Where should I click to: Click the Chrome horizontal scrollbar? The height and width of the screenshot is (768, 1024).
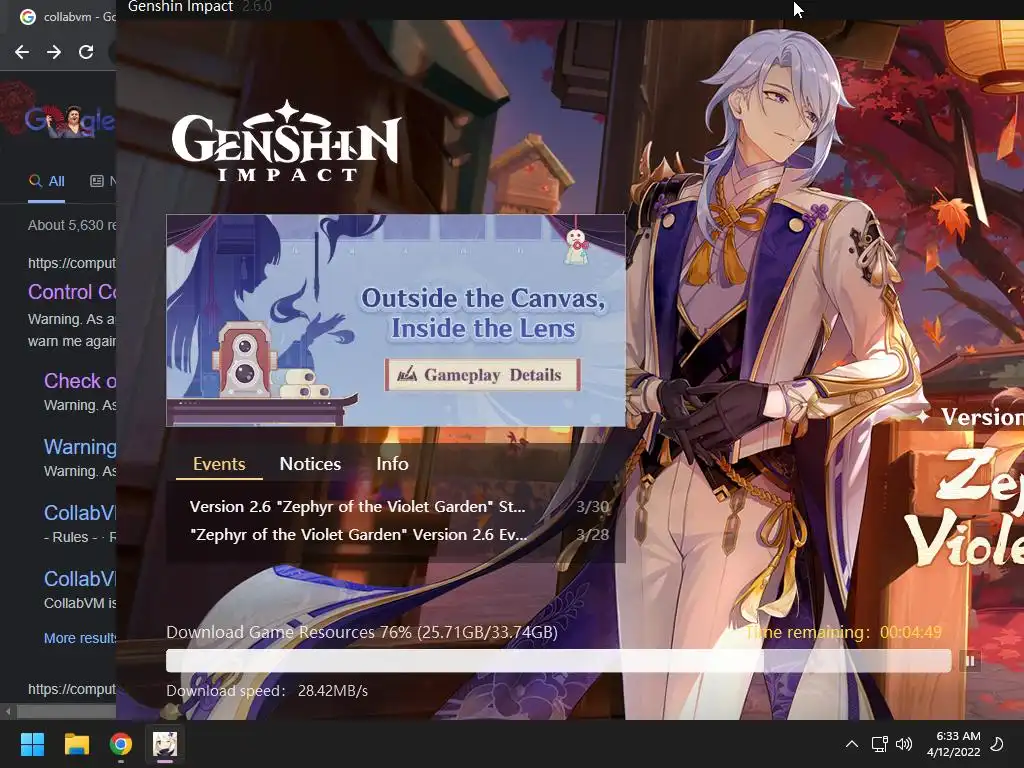(65, 711)
